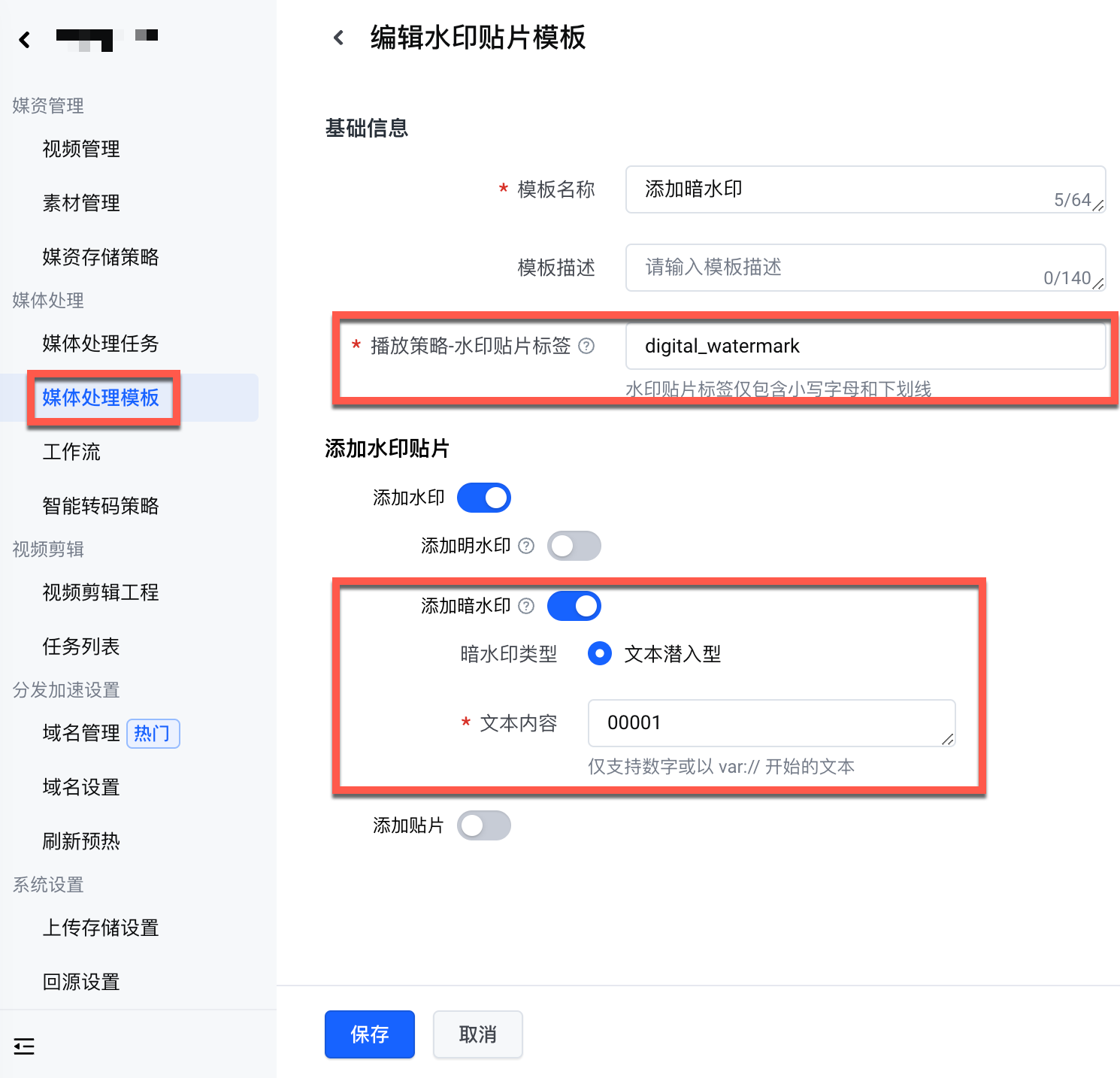Open 视频管理 in sidebar

click(x=81, y=149)
